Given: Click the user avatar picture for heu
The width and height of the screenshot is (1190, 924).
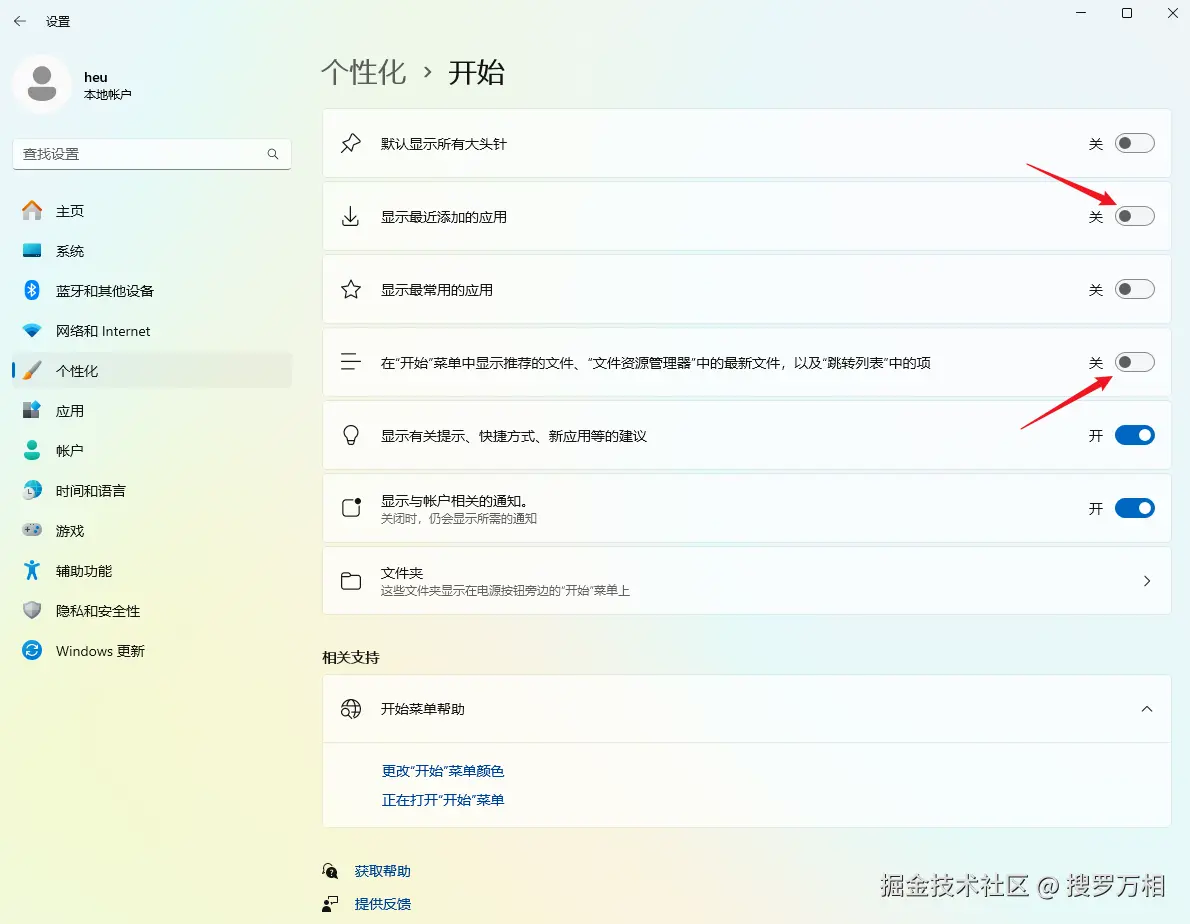Looking at the screenshot, I should click(42, 84).
